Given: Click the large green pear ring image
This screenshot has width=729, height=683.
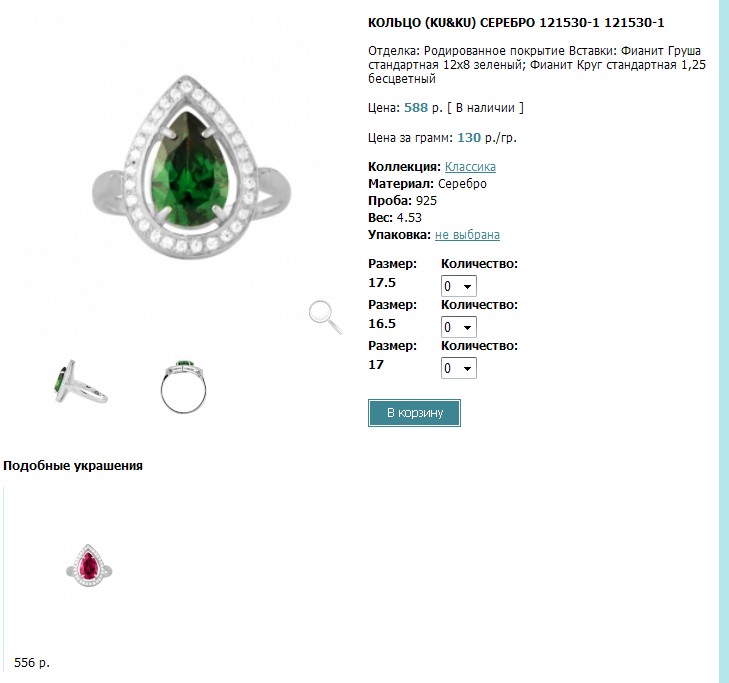Looking at the screenshot, I should (192, 167).
